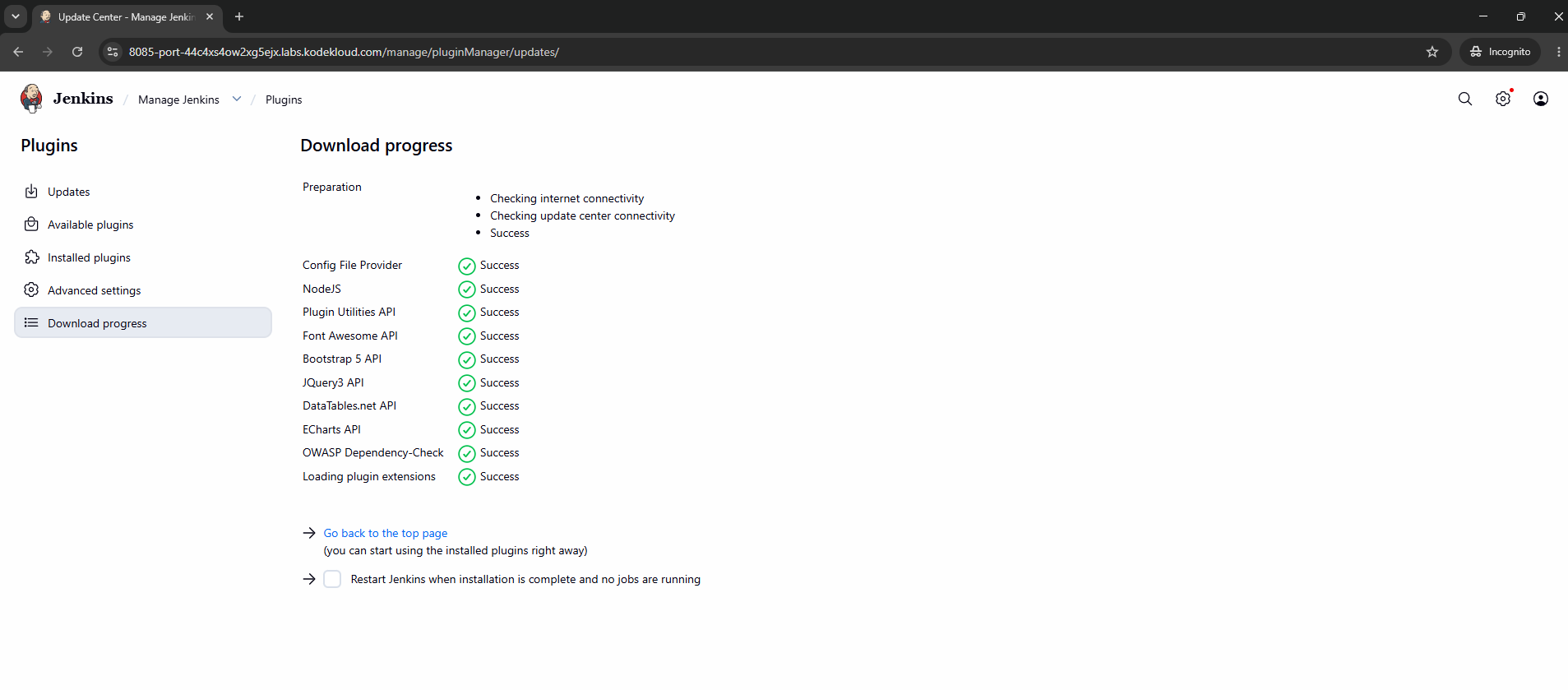Click the Jenkins home title link

tap(83, 99)
